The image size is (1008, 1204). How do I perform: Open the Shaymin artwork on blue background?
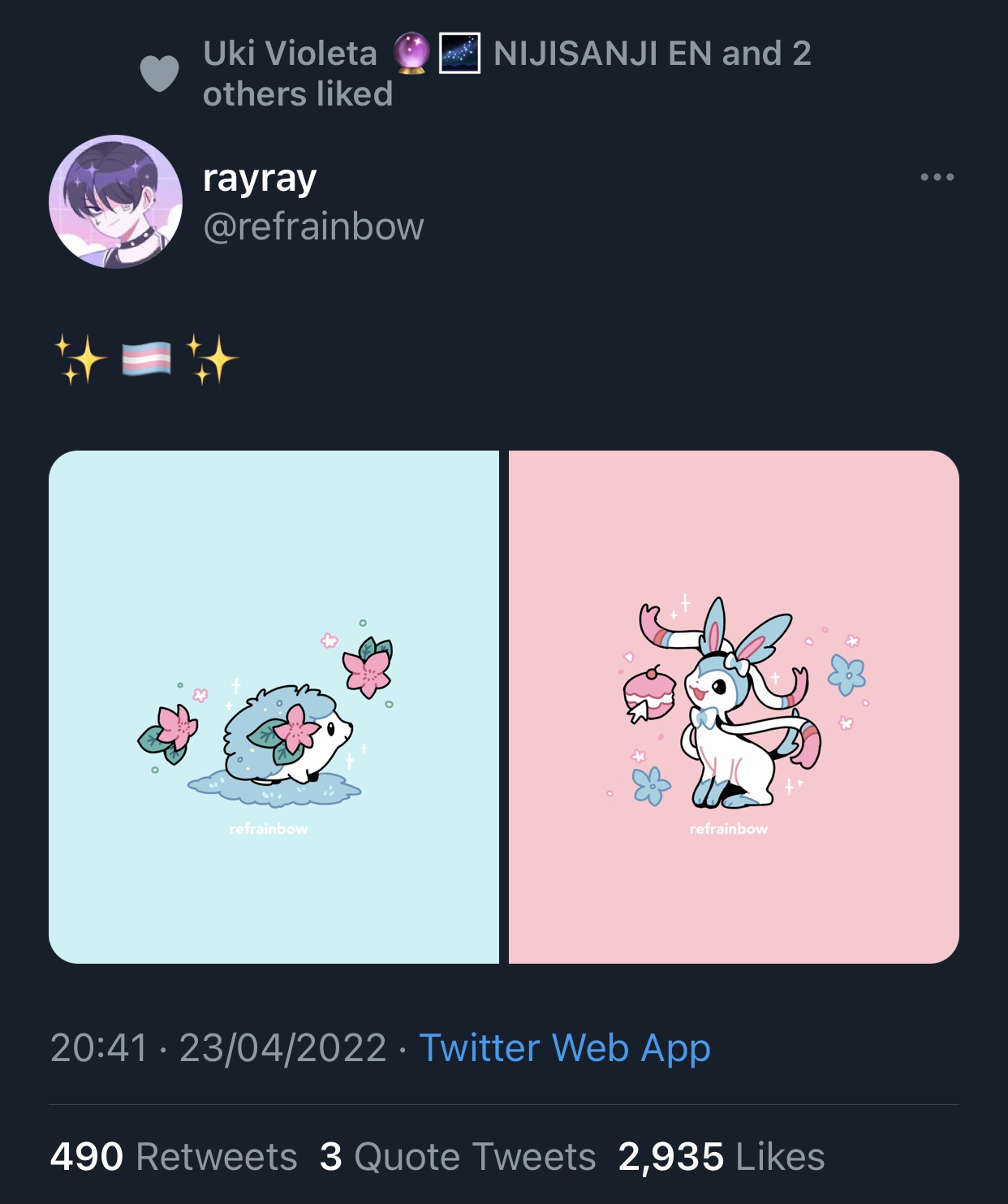tap(274, 707)
